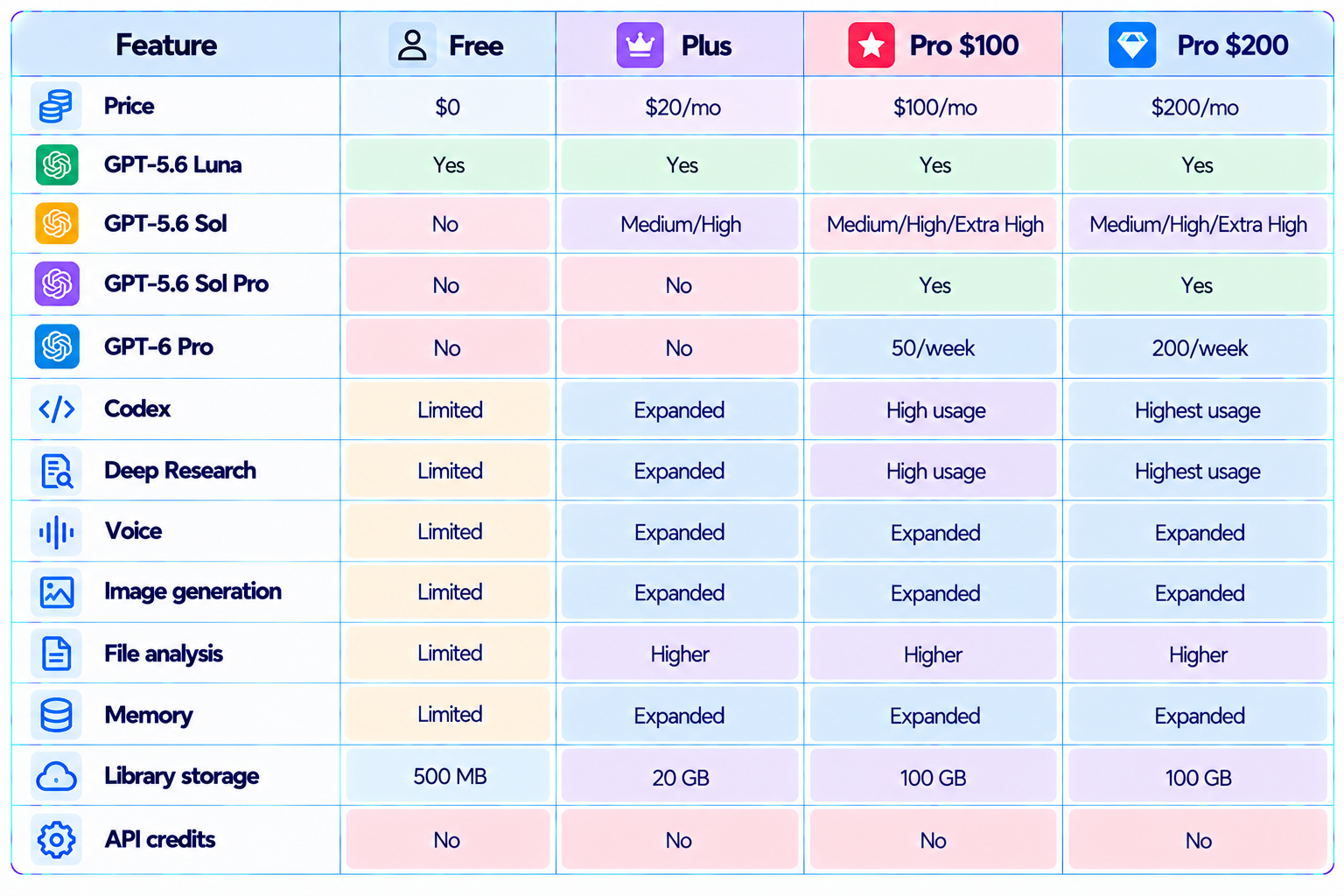1344x896 pixels.
Task: Click the Codex Highest usage cell
Action: pyautogui.click(x=1197, y=409)
